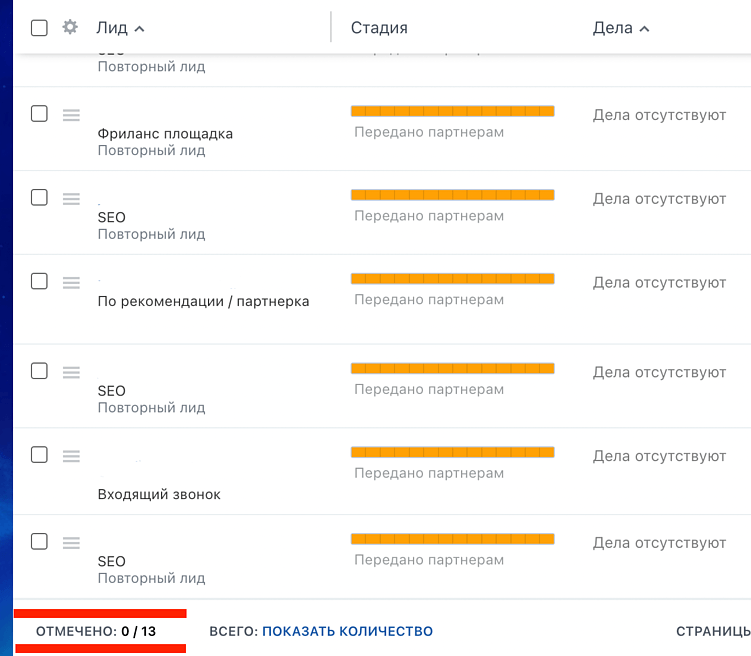The width and height of the screenshot is (751, 656).
Task: Click СТРАНИЦЫ pagination label
Action: click(712, 631)
